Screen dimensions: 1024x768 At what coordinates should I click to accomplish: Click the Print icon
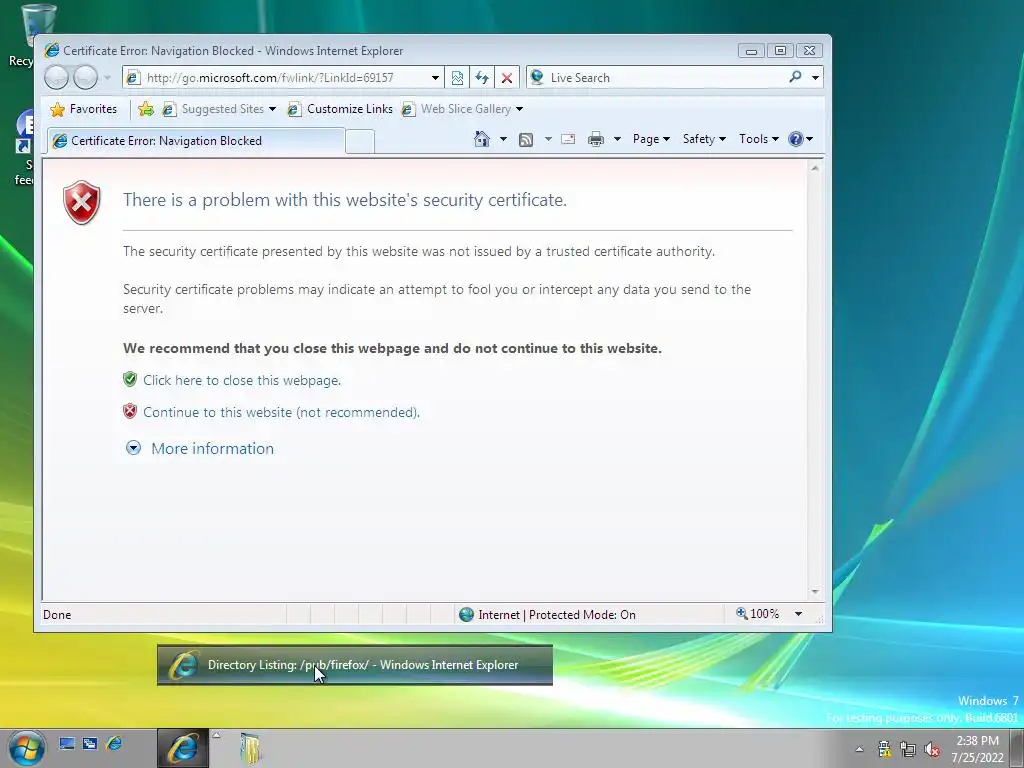596,139
